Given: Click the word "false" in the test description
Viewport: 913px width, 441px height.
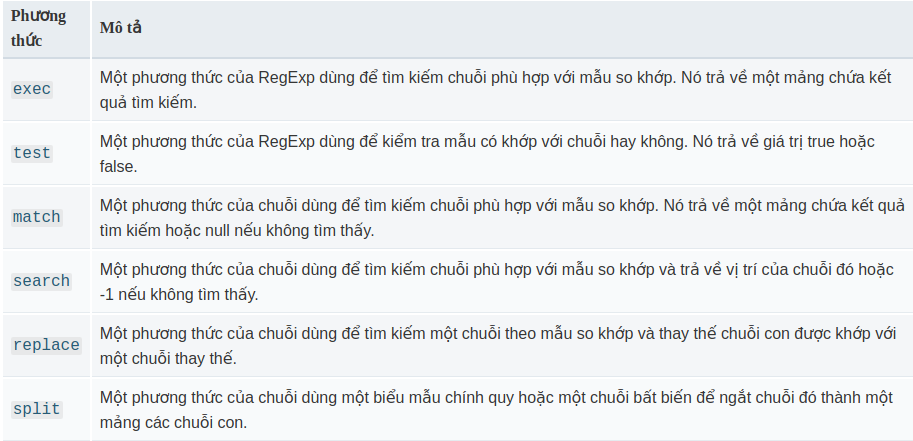Looking at the screenshot, I should (x=118, y=166).
